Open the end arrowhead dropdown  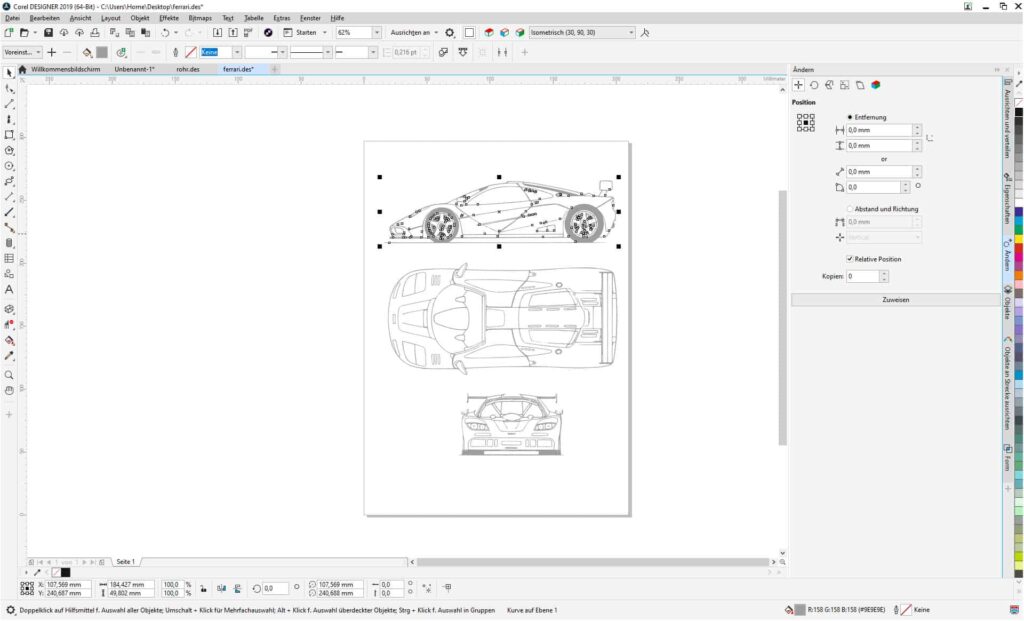coord(373,52)
